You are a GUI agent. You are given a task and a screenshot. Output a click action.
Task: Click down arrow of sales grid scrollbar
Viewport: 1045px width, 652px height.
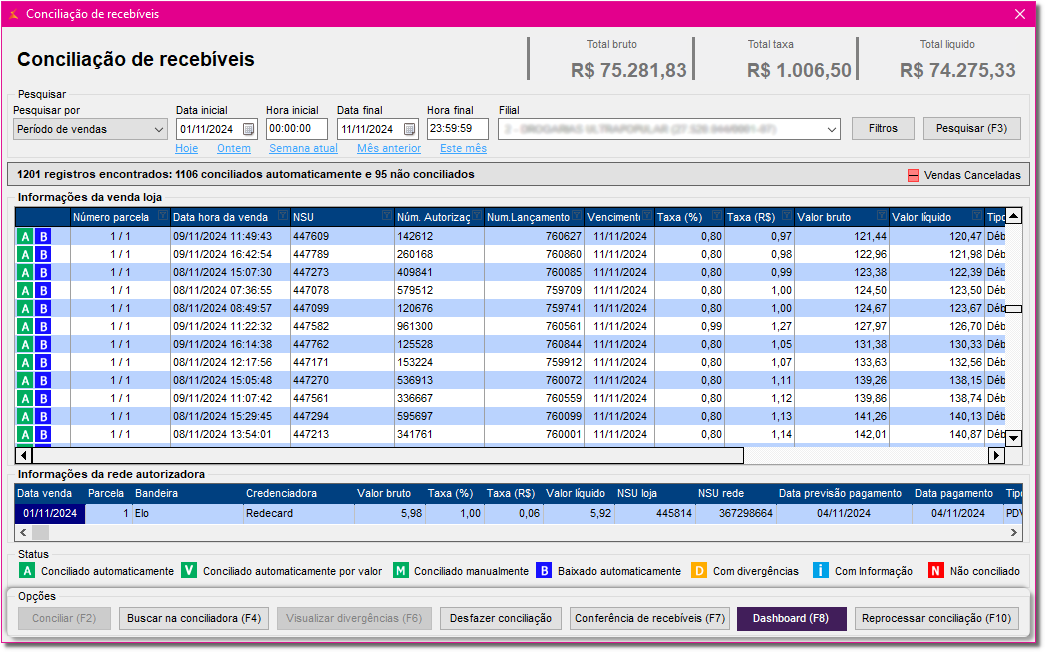(x=1013, y=438)
